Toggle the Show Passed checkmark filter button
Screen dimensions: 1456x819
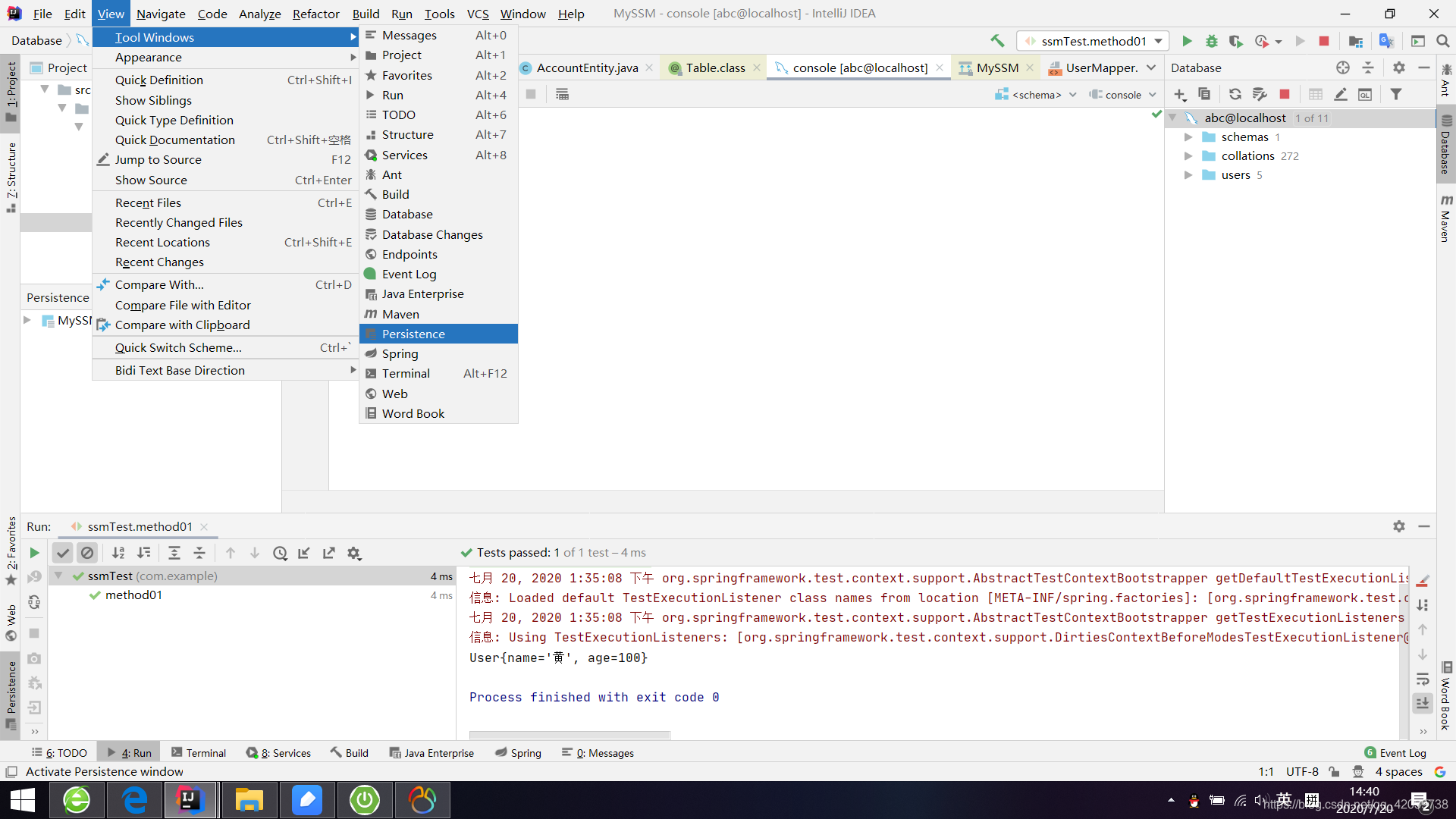[x=63, y=553]
